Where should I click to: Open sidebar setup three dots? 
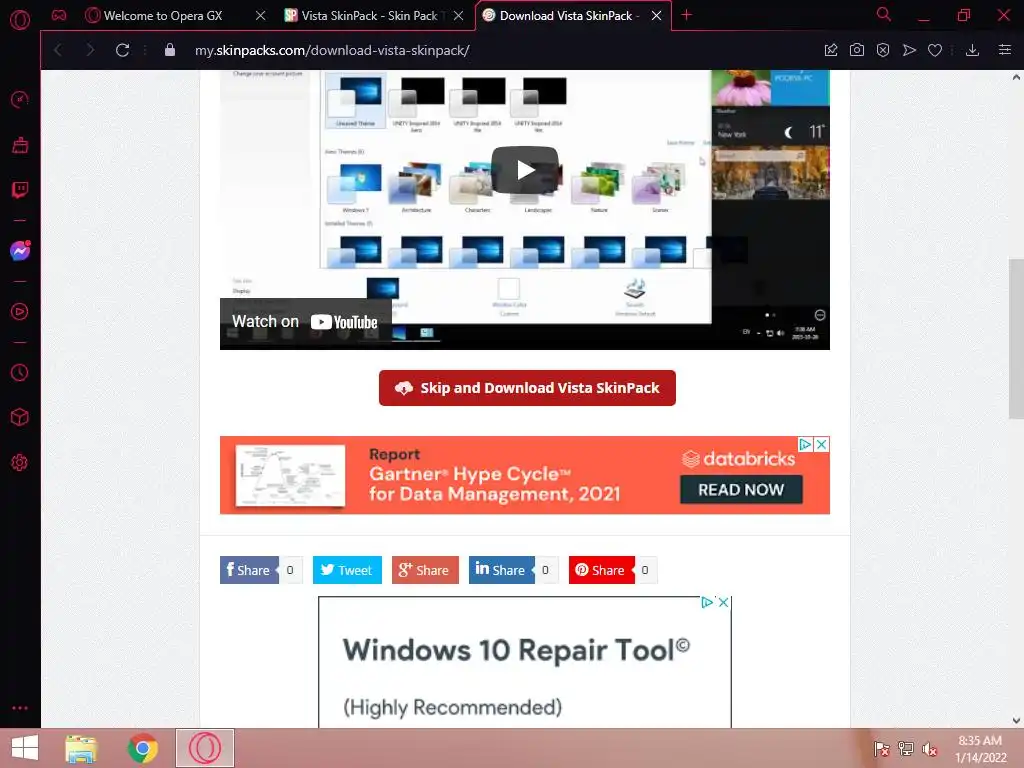(x=20, y=708)
